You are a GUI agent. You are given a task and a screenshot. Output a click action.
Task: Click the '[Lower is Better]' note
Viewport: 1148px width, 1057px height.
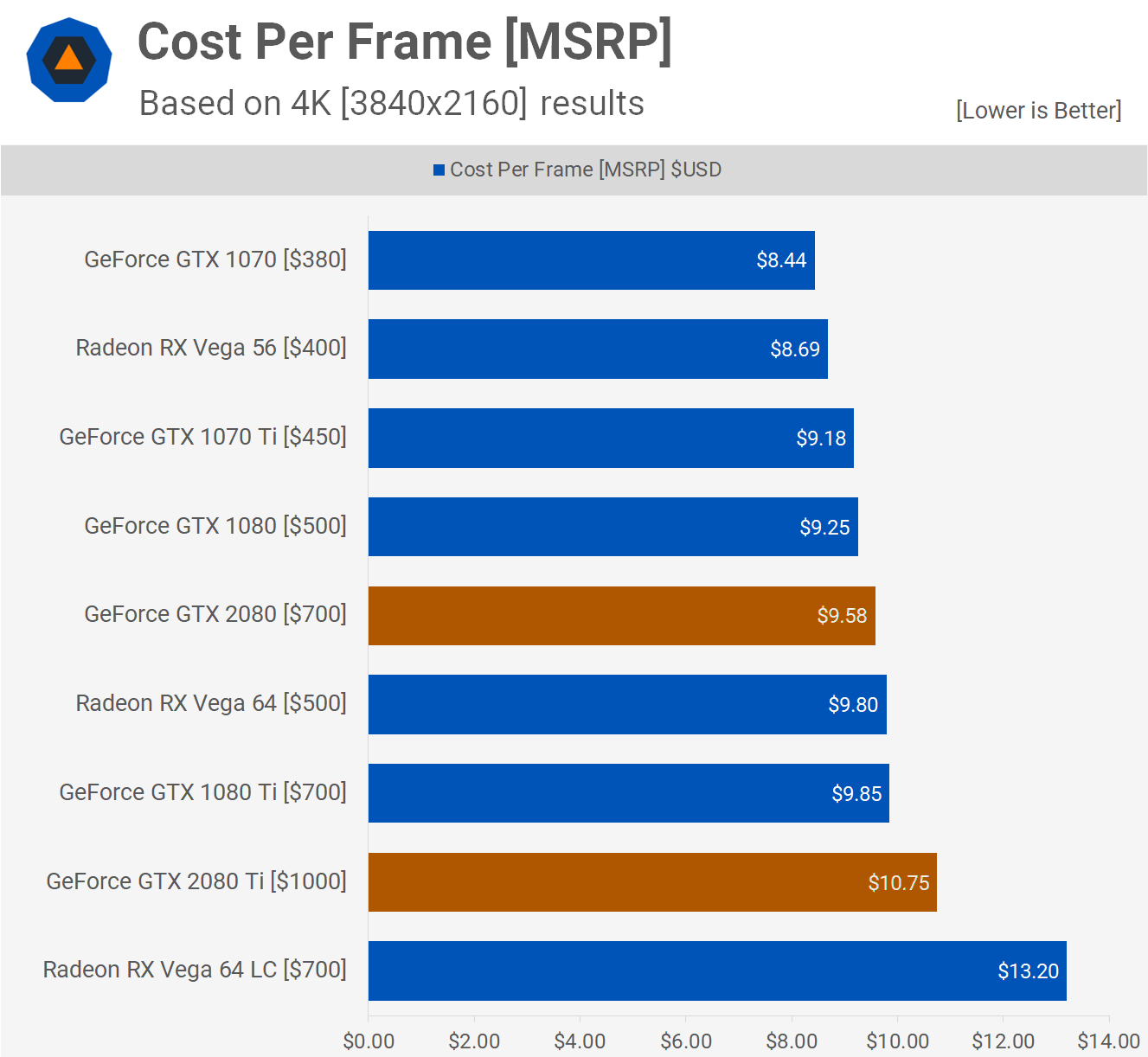tap(1038, 111)
